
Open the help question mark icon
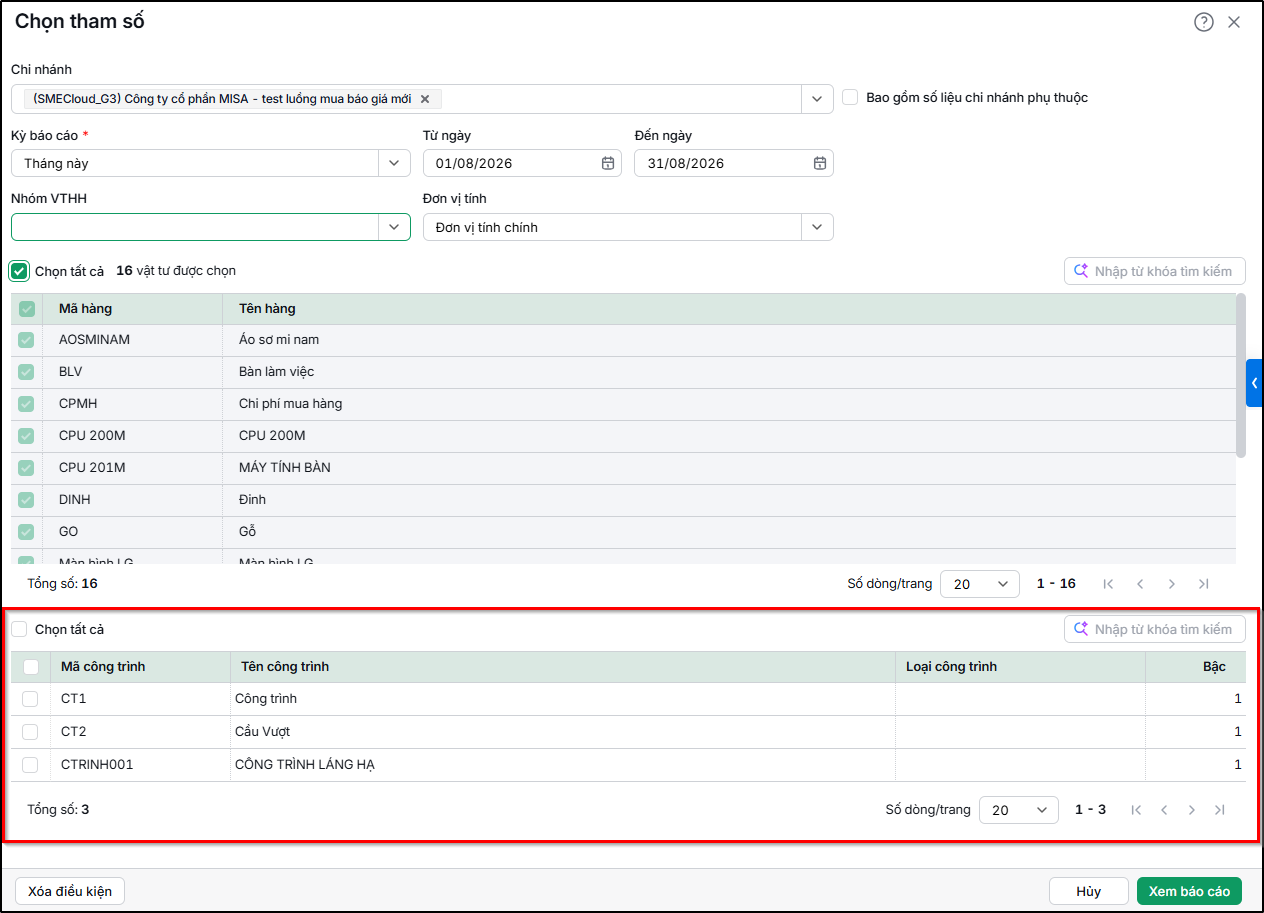(x=1204, y=22)
